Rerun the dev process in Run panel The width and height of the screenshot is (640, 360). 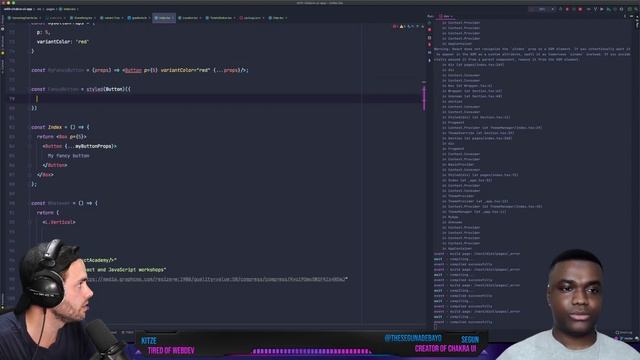[429, 23]
